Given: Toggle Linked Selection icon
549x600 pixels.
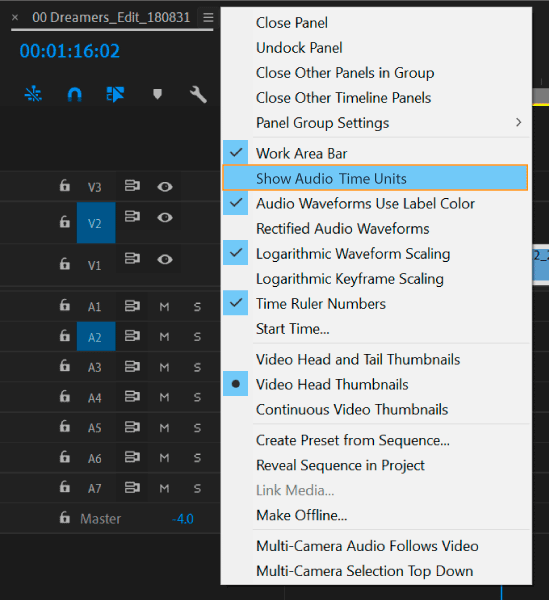Looking at the screenshot, I should [115, 94].
